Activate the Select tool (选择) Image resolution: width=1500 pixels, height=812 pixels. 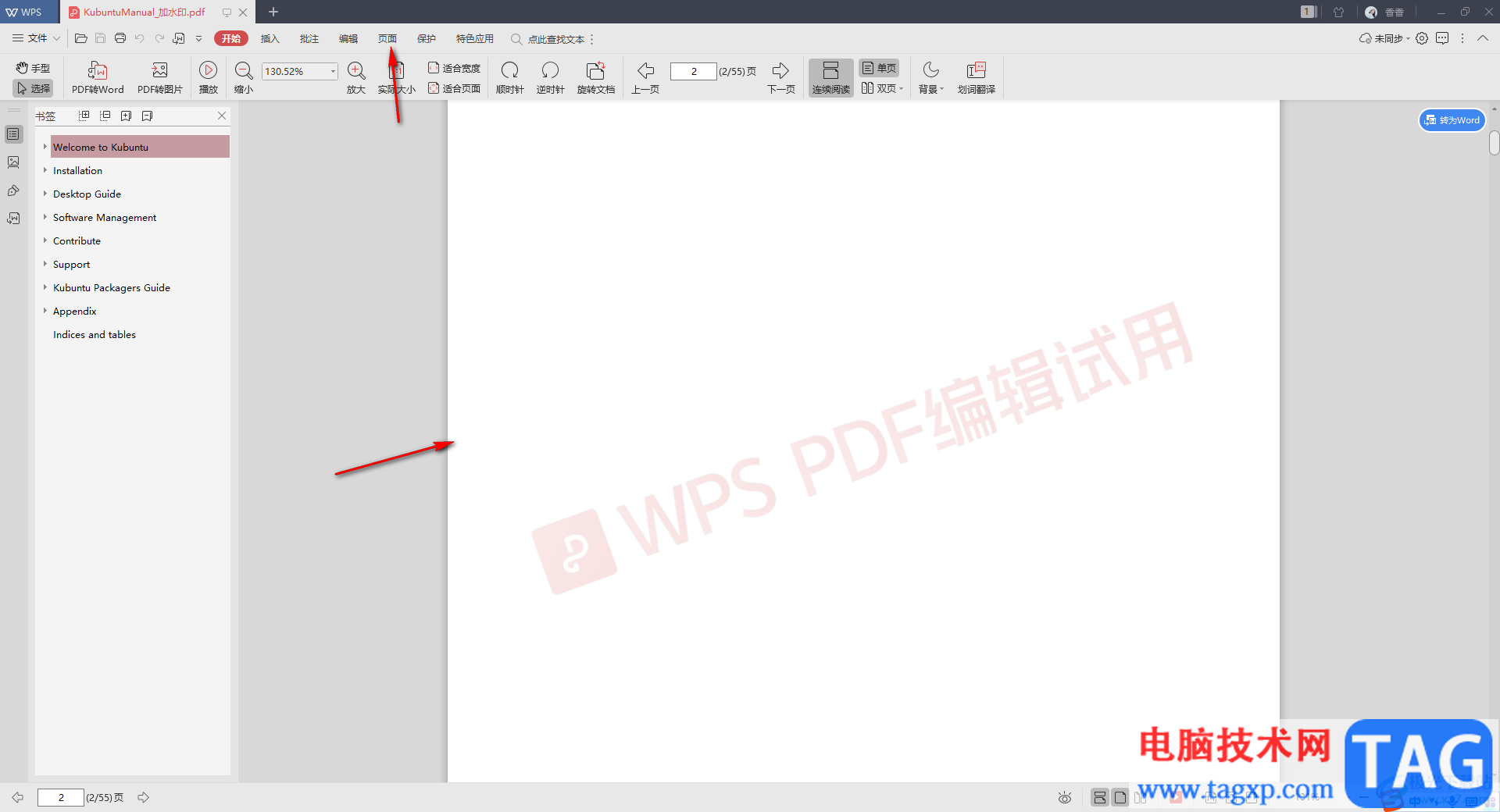pyautogui.click(x=34, y=88)
